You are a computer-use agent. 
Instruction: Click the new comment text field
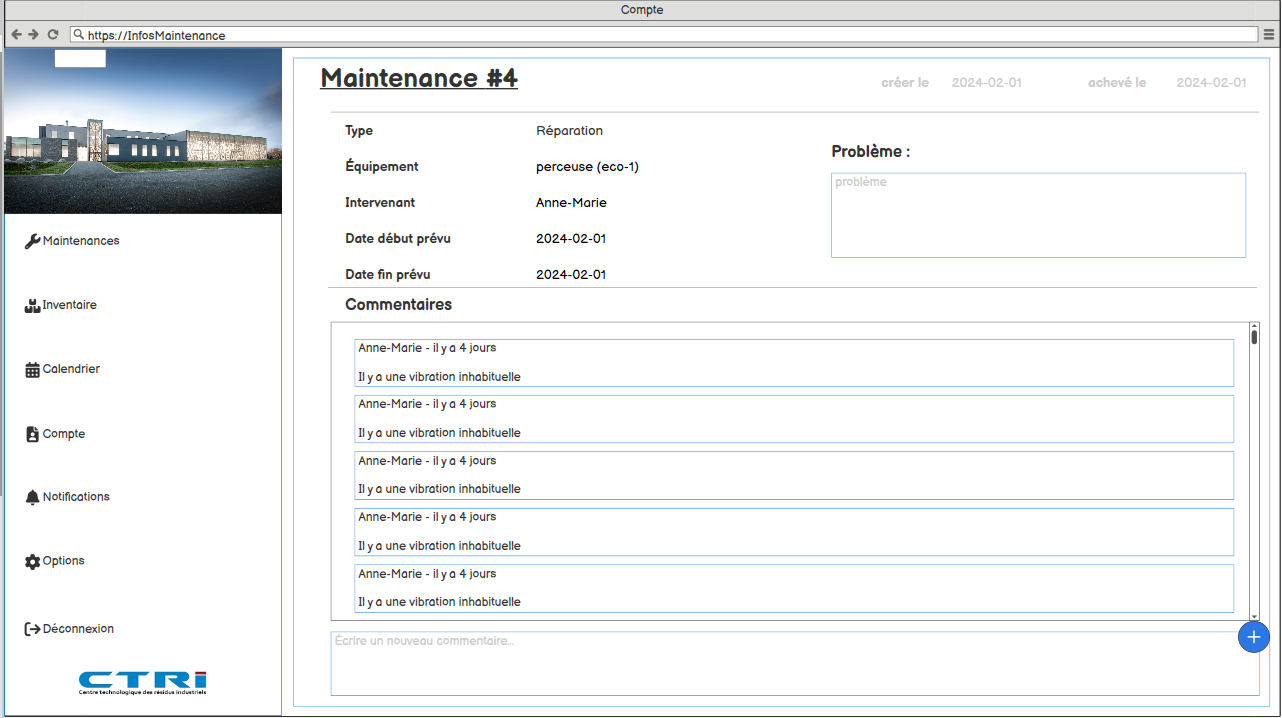pos(780,663)
